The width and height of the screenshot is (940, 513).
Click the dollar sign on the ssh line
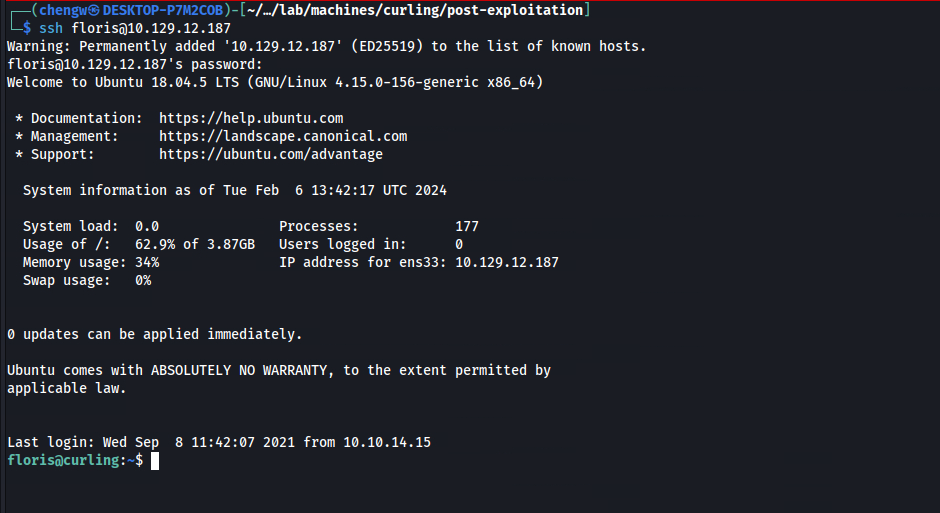click(27, 28)
